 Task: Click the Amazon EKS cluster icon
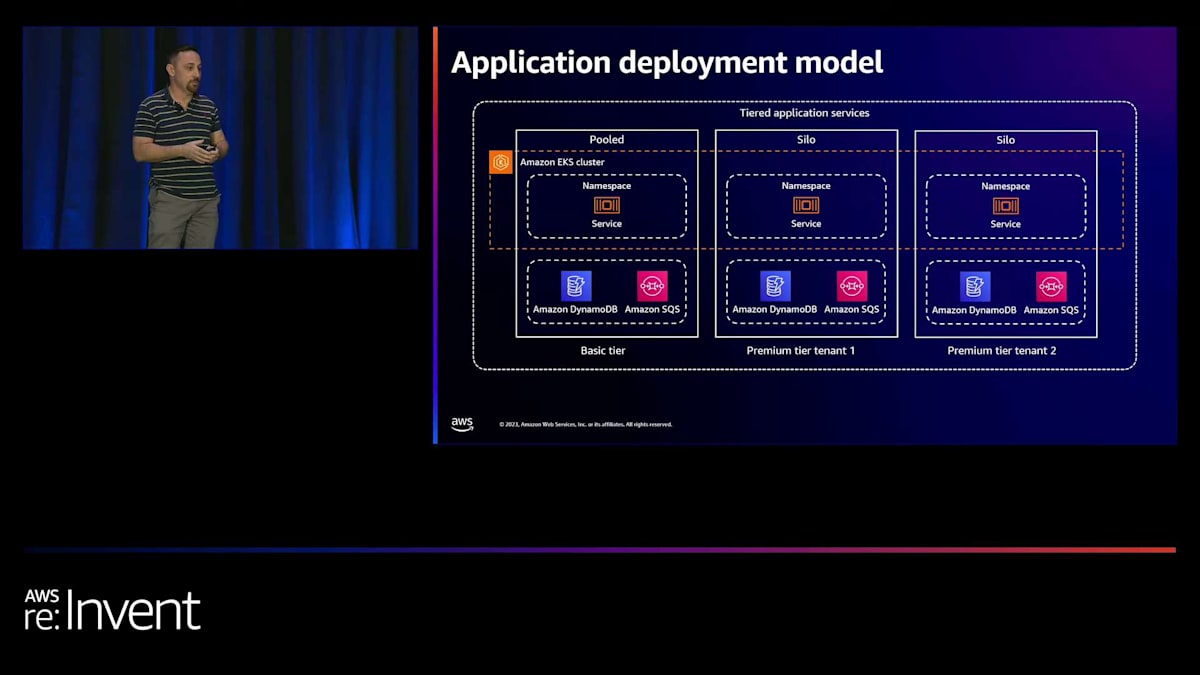501,162
